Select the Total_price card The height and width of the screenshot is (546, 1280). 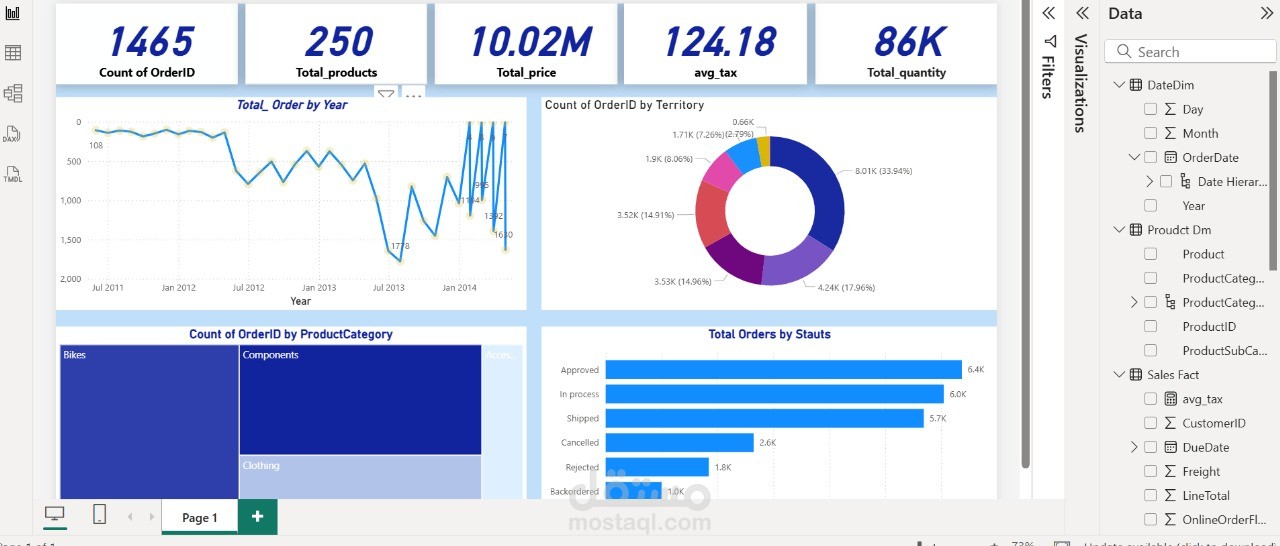click(x=526, y=44)
